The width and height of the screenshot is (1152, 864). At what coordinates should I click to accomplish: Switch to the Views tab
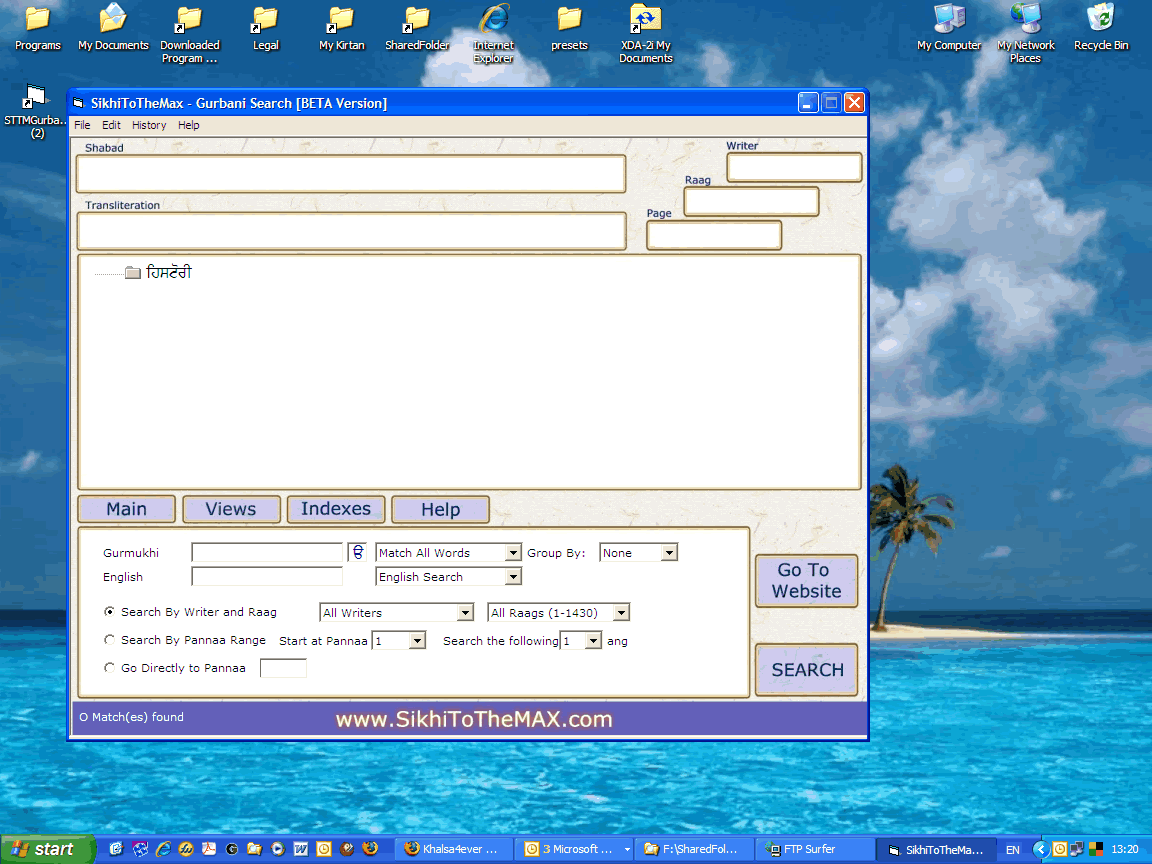pyautogui.click(x=231, y=509)
